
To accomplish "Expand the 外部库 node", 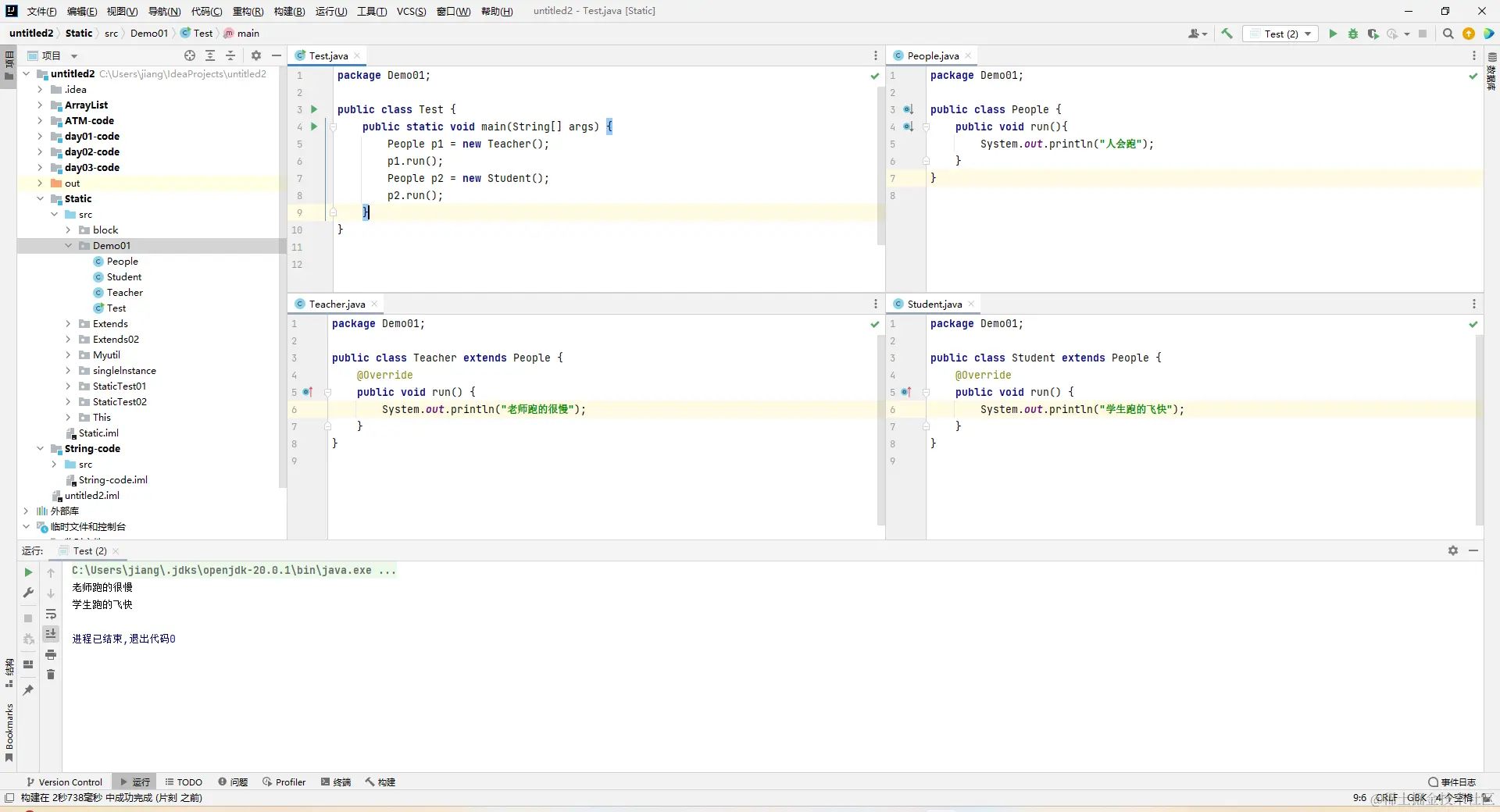I will pos(26,511).
